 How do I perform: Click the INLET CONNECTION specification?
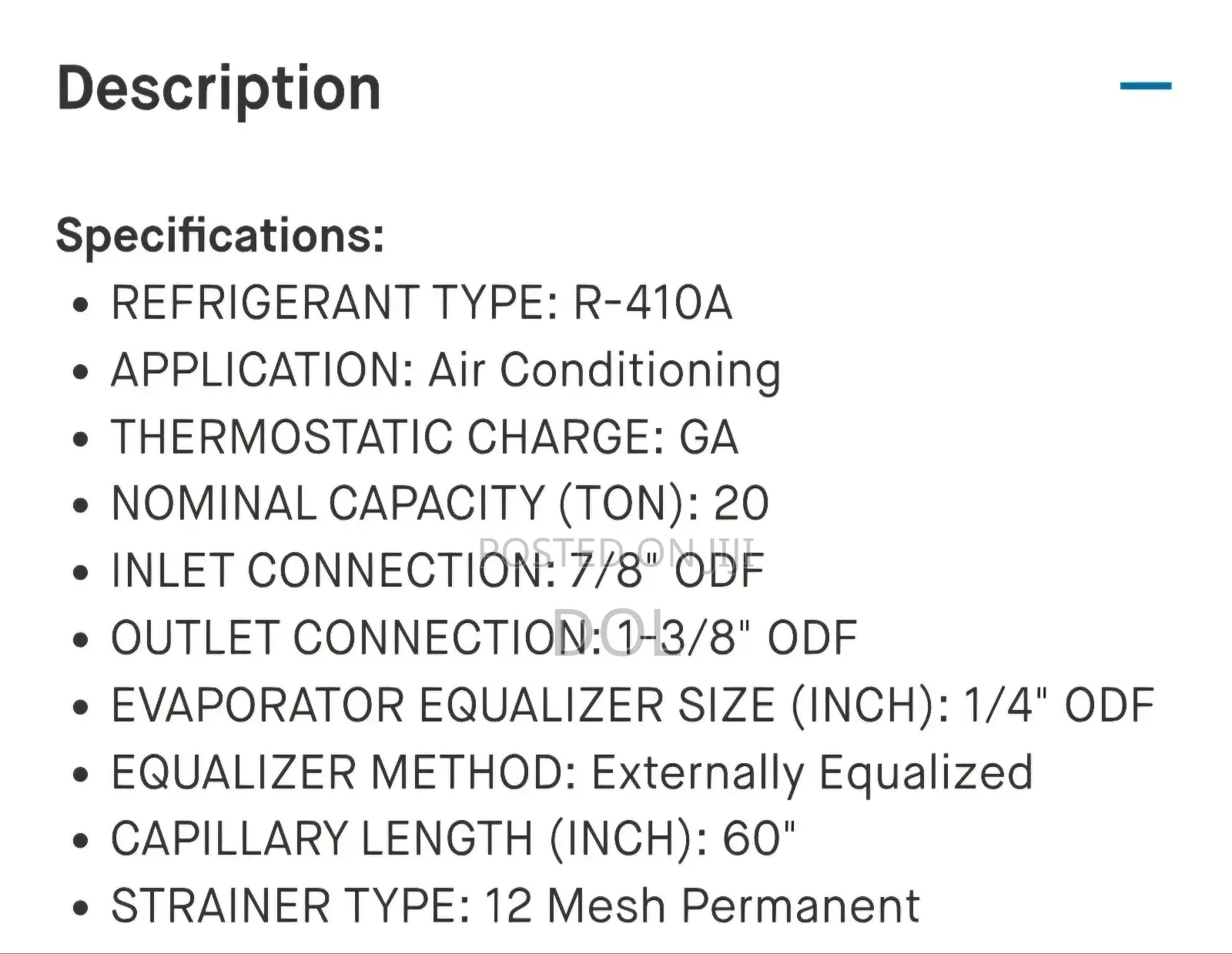(x=435, y=571)
